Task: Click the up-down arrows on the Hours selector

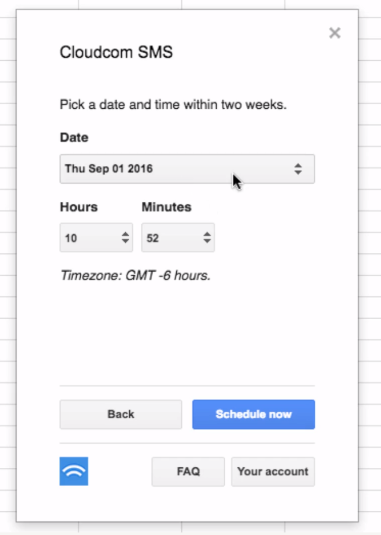Action: pos(125,237)
